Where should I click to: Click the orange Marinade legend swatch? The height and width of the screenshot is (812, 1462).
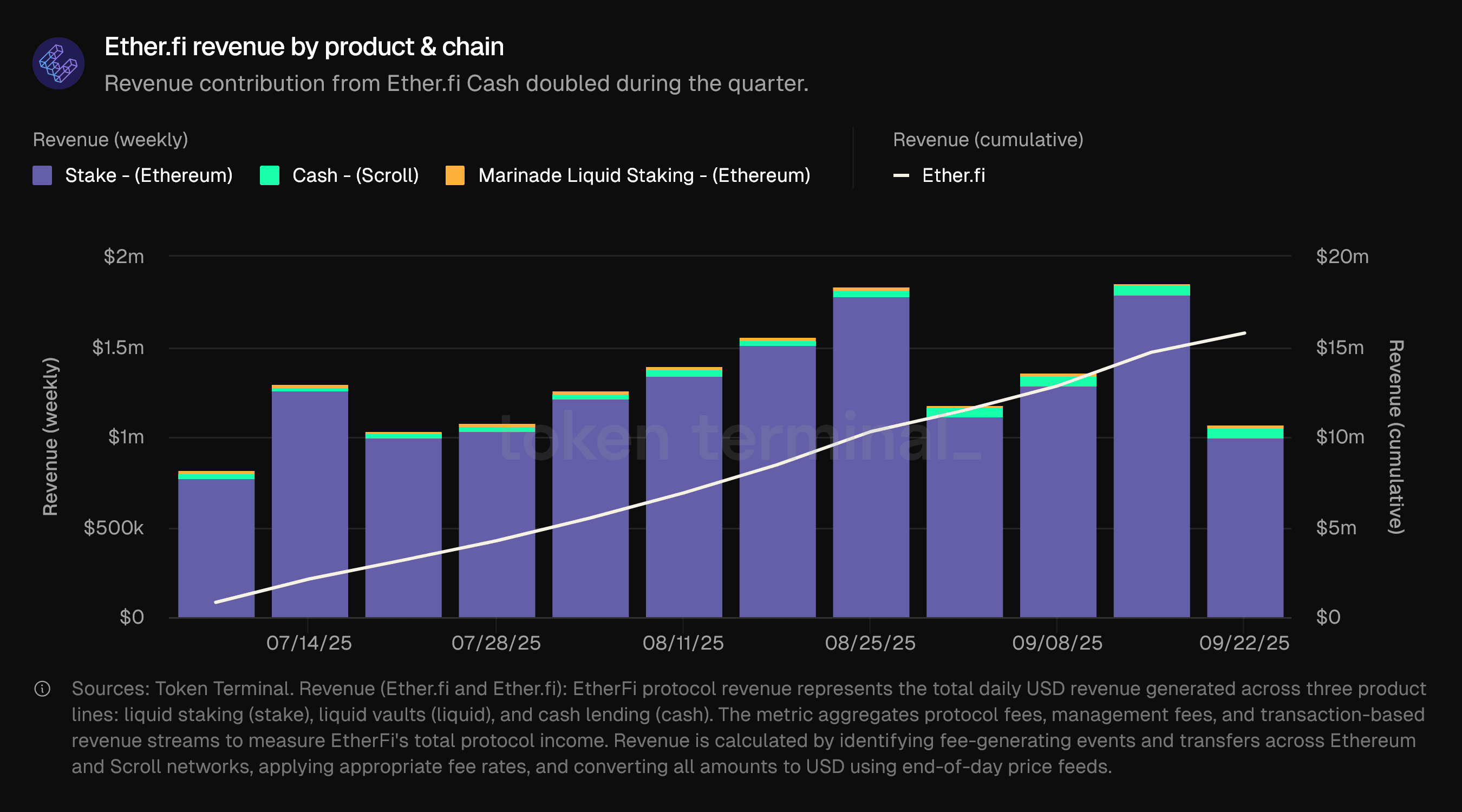coord(455,175)
